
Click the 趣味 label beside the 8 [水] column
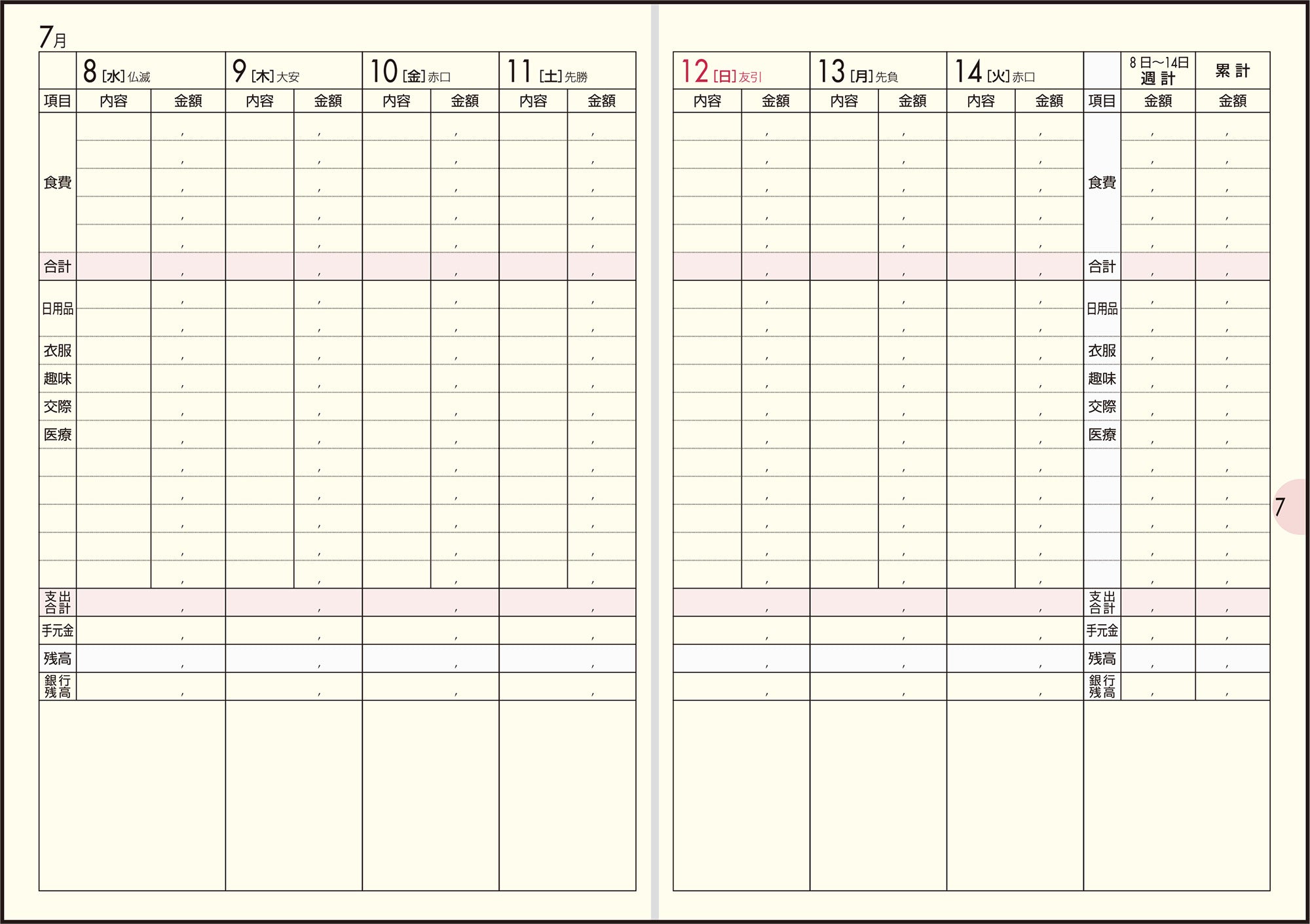click(58, 379)
